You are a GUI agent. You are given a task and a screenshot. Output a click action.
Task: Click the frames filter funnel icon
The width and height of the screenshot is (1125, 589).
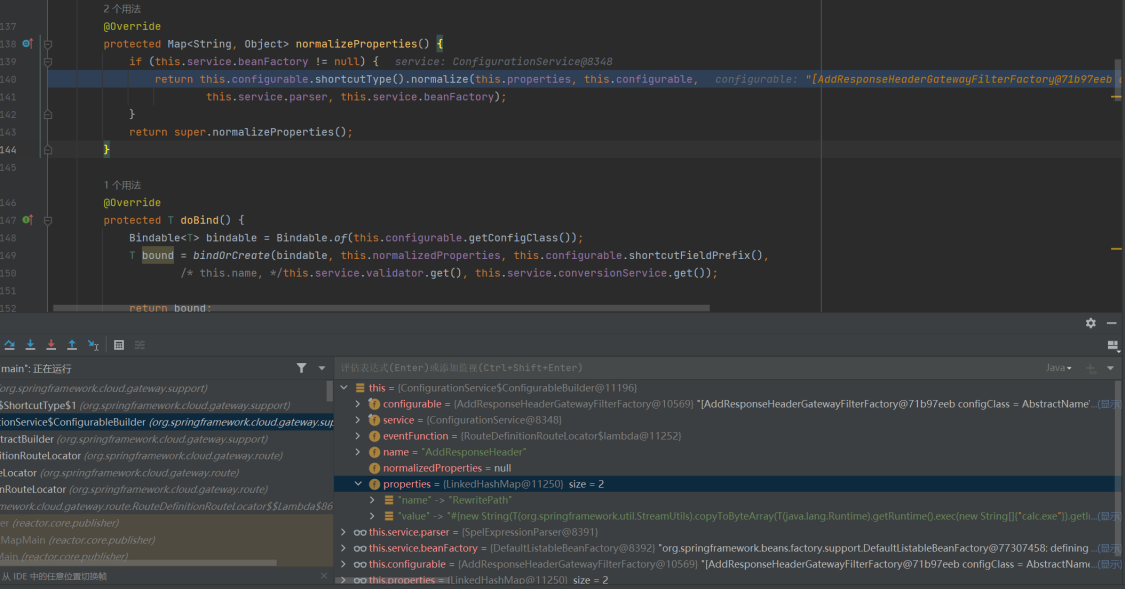[301, 368]
